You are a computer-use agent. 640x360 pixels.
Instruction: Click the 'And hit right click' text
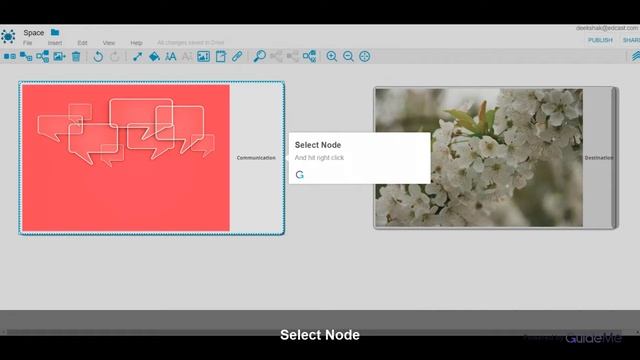coord(319,158)
